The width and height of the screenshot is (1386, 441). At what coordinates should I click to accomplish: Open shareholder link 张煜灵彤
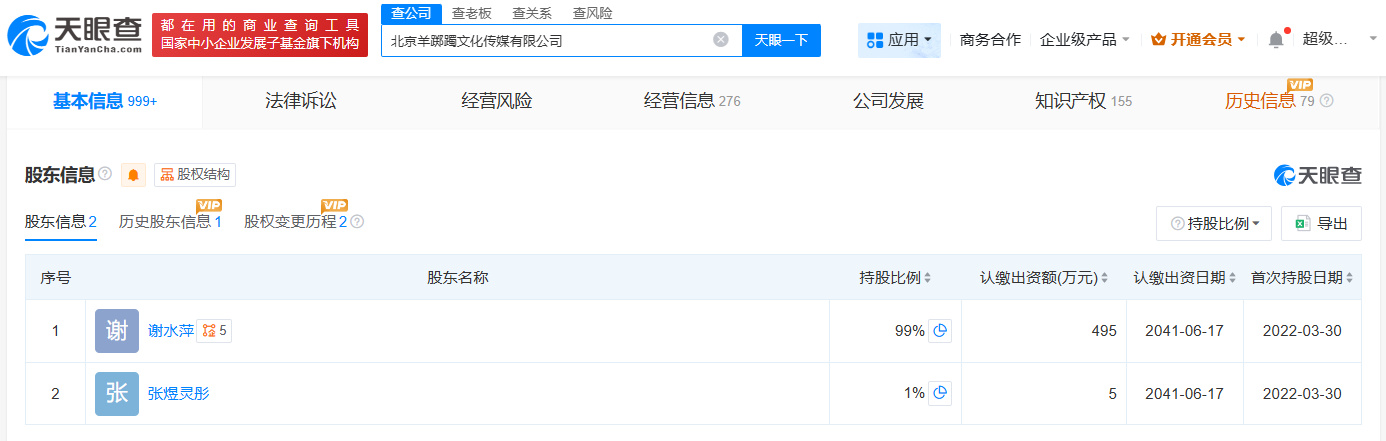[x=179, y=393]
